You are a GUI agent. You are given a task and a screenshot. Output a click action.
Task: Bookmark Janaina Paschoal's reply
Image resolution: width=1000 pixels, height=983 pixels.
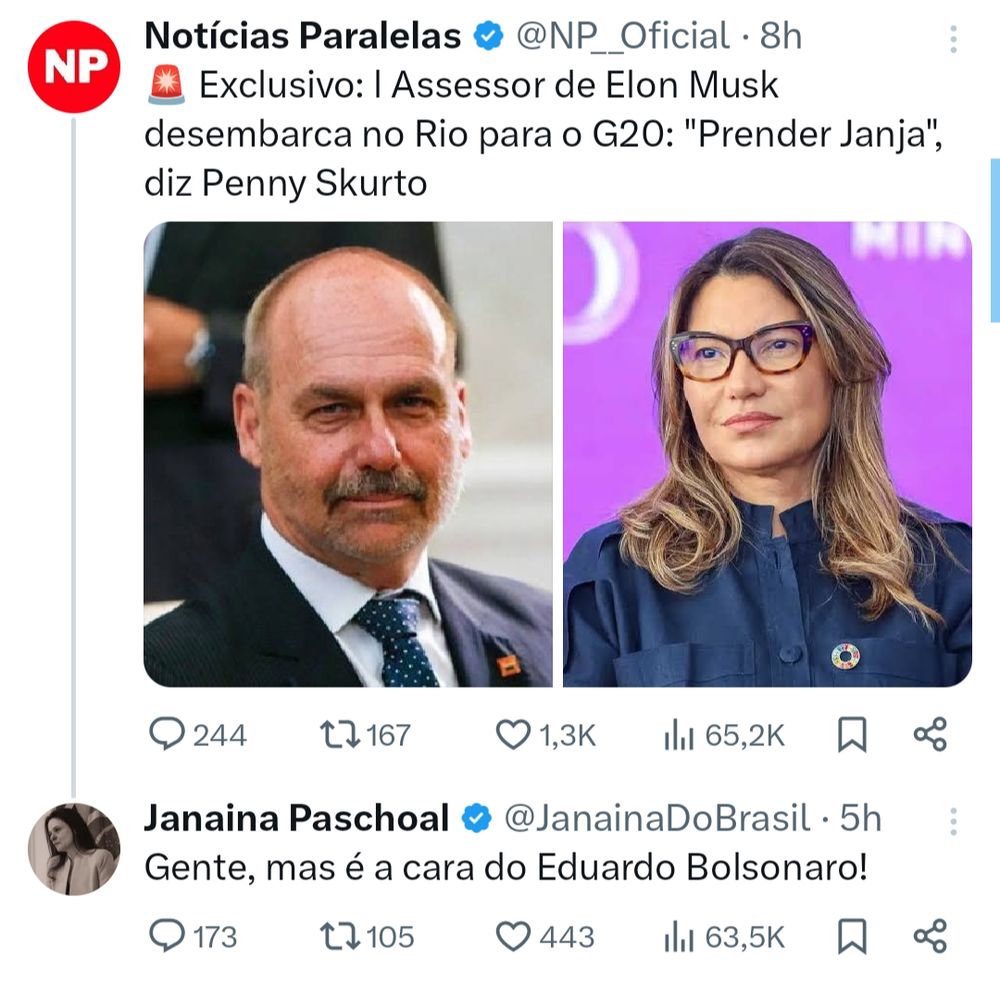[x=851, y=938]
